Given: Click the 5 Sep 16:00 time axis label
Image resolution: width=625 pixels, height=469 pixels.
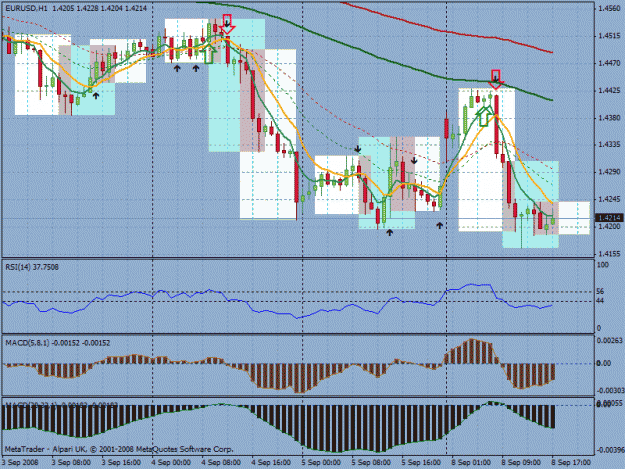Looking at the screenshot, I should tap(421, 462).
